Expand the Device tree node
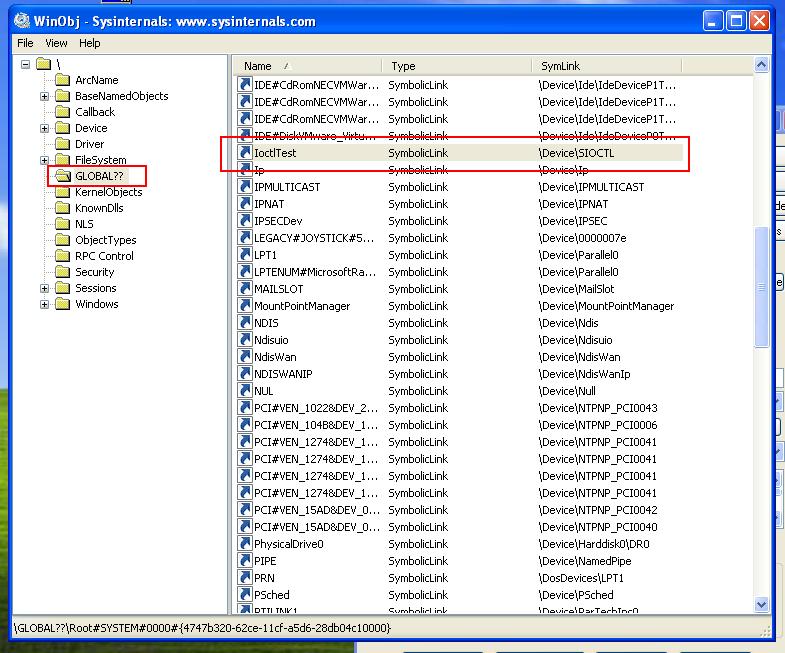 45,128
